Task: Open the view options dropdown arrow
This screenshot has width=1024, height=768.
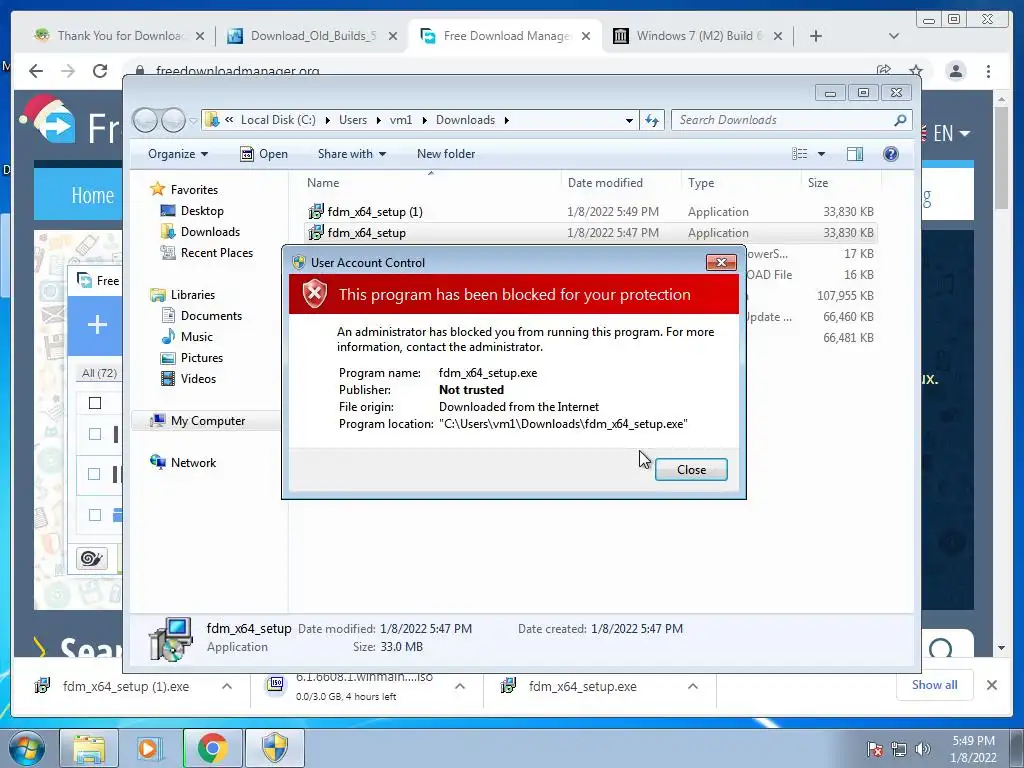Action: tap(822, 154)
